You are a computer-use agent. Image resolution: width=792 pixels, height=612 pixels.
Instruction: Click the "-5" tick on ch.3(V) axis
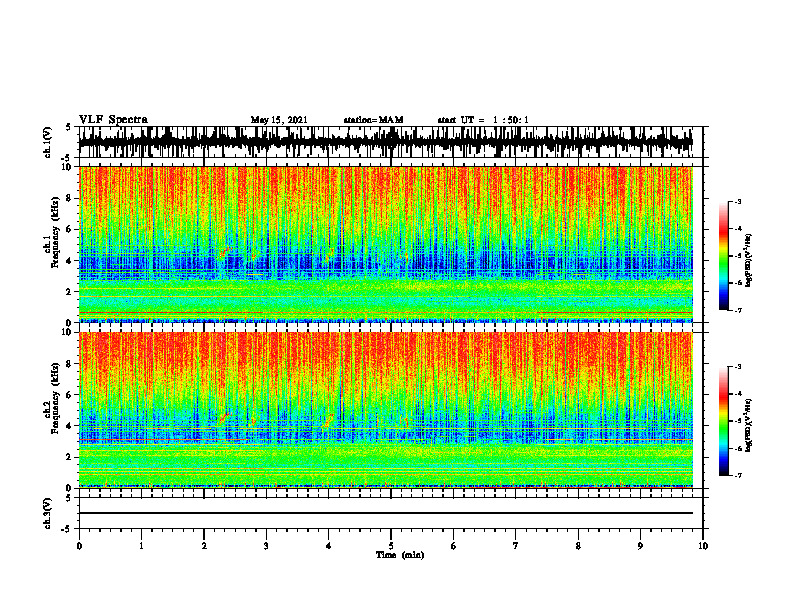(68, 529)
